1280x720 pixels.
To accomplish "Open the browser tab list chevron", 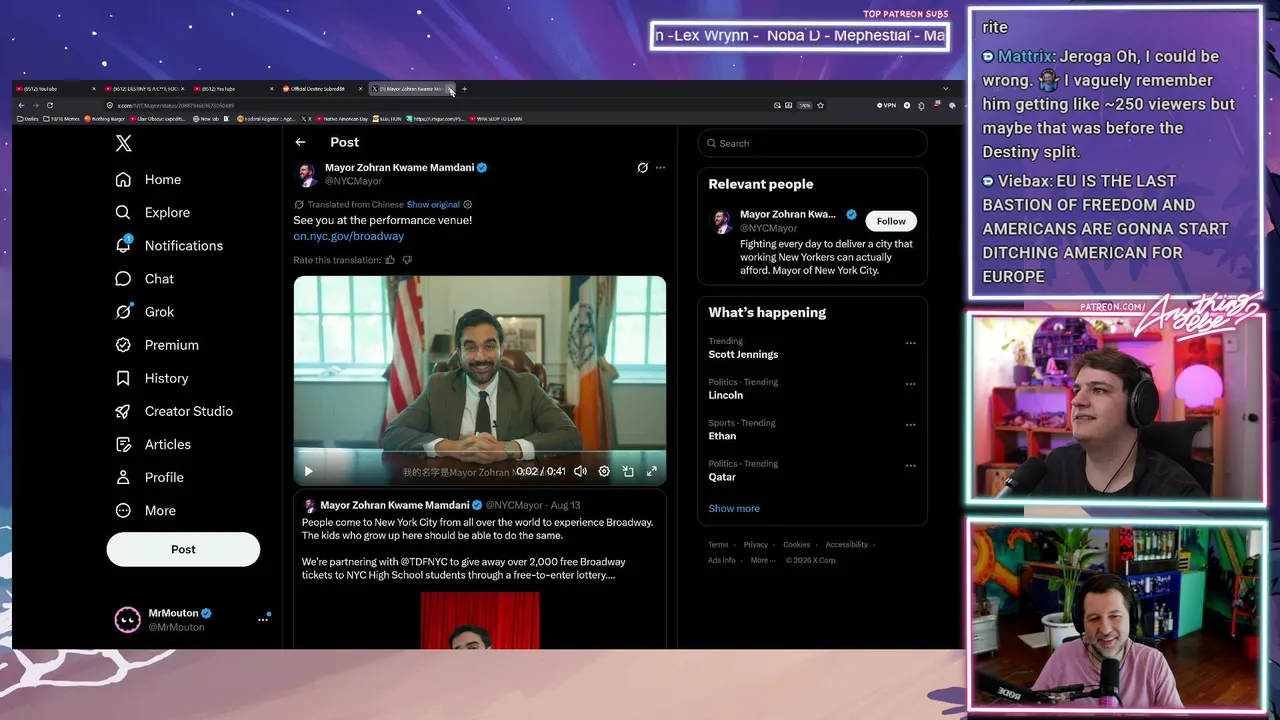I will (x=946, y=89).
